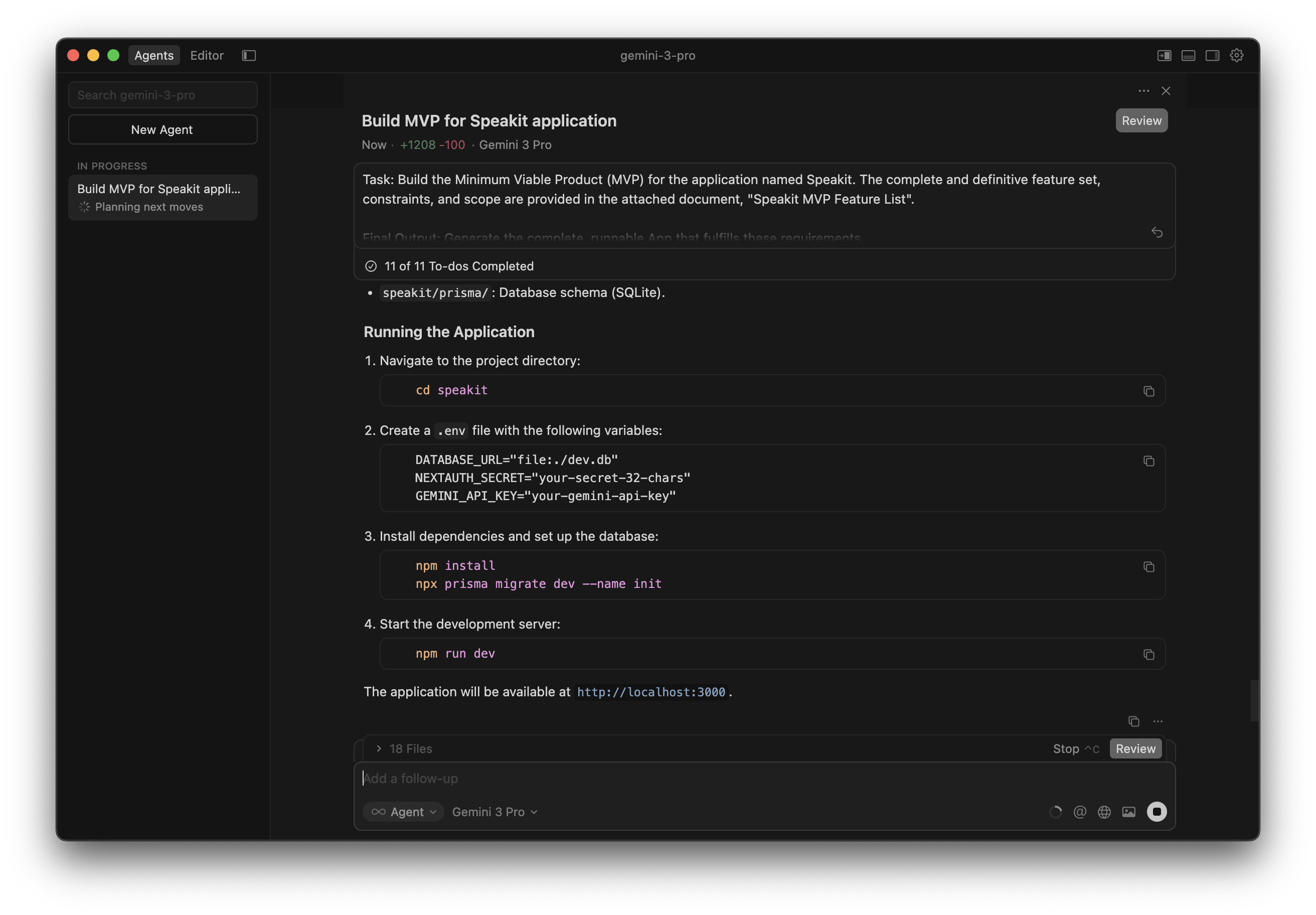Toggle the right sidebar layout icon

point(1212,56)
